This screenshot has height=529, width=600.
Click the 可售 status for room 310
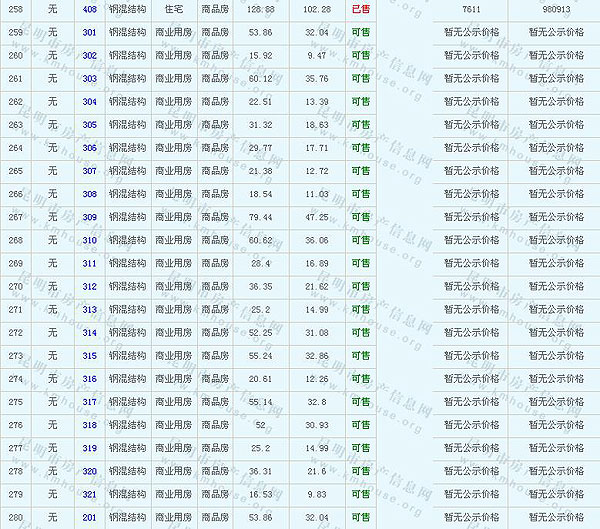coord(360,241)
